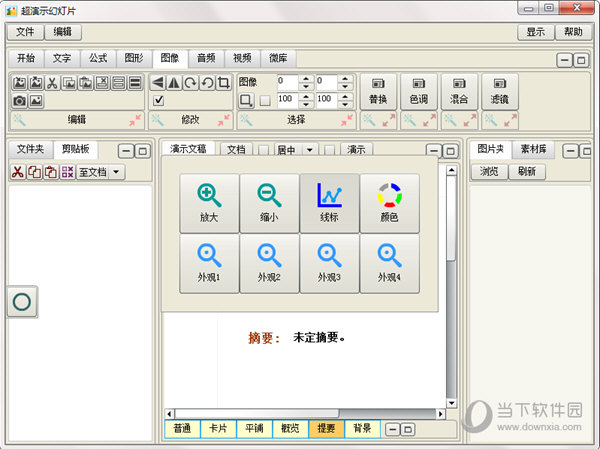Image resolution: width=600 pixels, height=449 pixels.
Task: Click the camera capture icon
Action: 20,101
